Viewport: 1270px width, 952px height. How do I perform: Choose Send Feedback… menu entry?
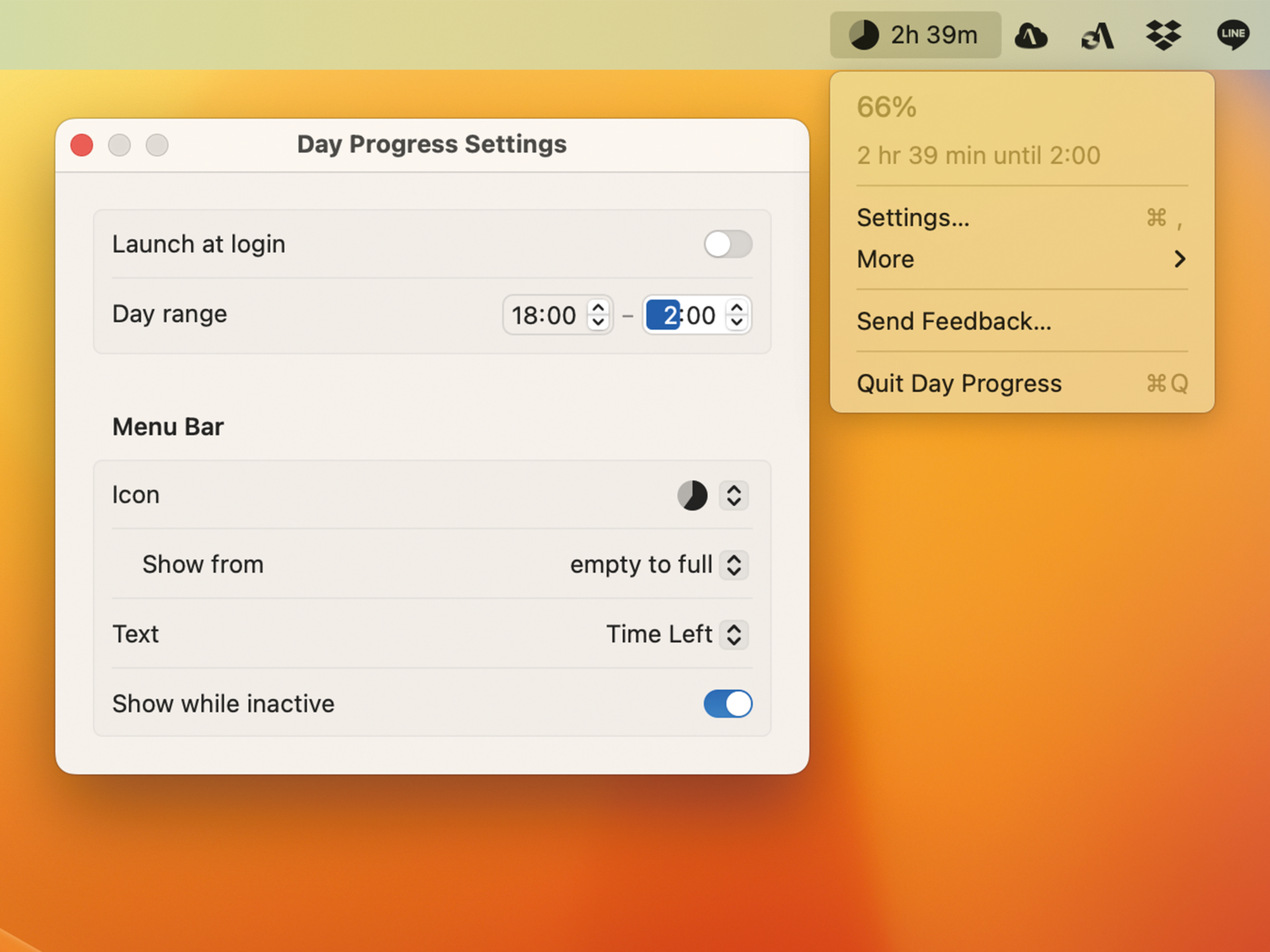pyautogui.click(x=1022, y=321)
